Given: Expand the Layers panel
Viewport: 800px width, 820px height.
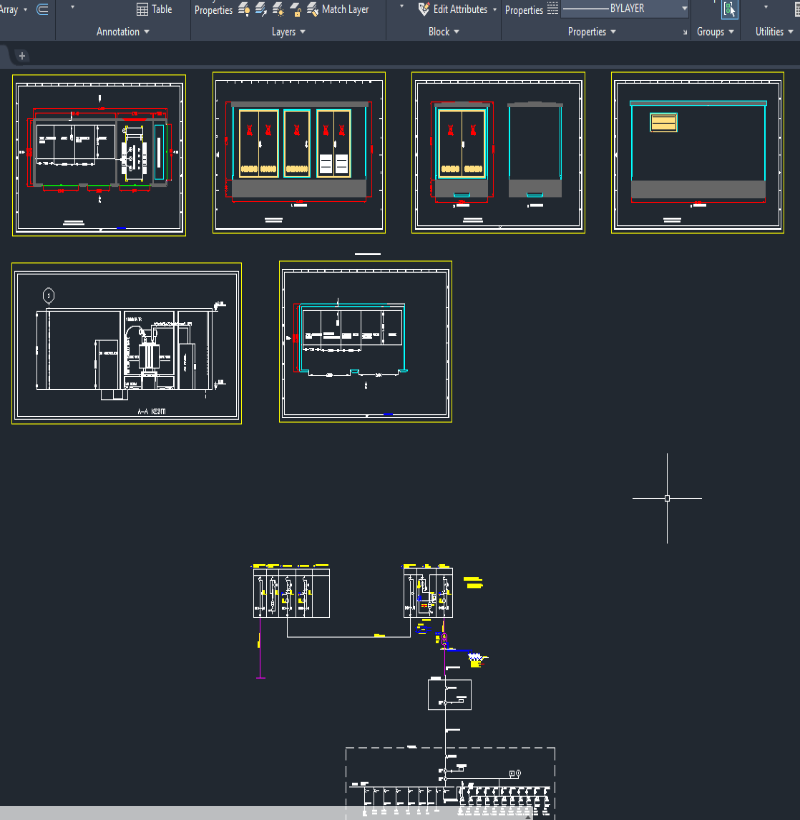Looking at the screenshot, I should (x=289, y=32).
